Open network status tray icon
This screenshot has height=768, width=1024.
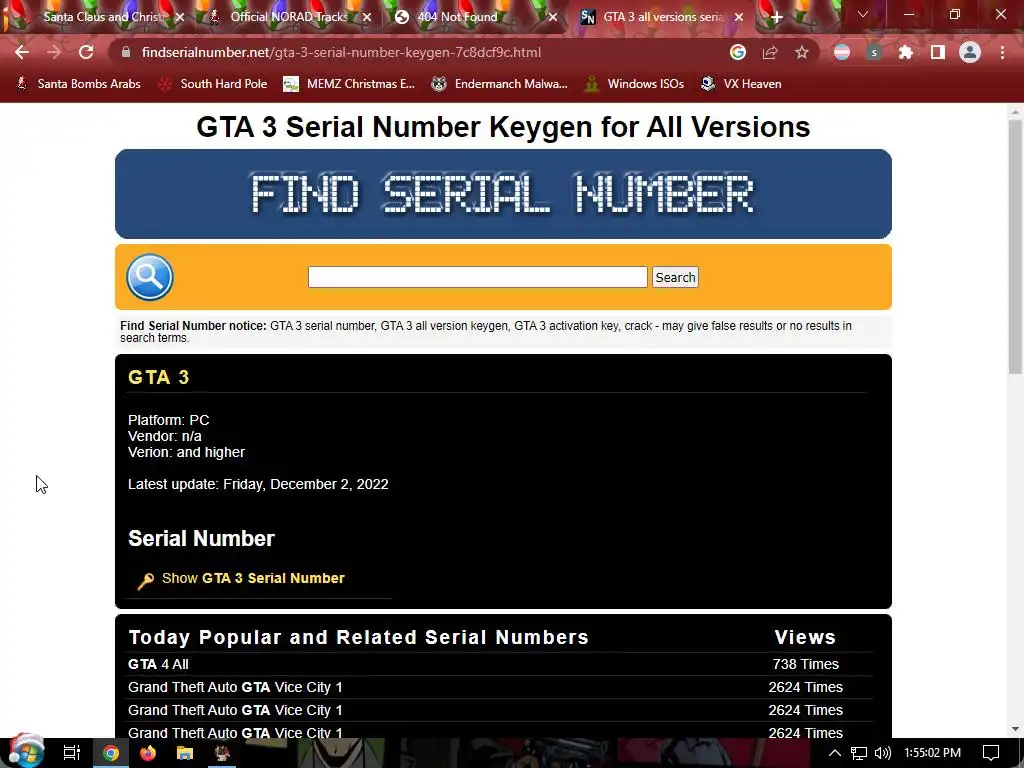click(x=859, y=753)
